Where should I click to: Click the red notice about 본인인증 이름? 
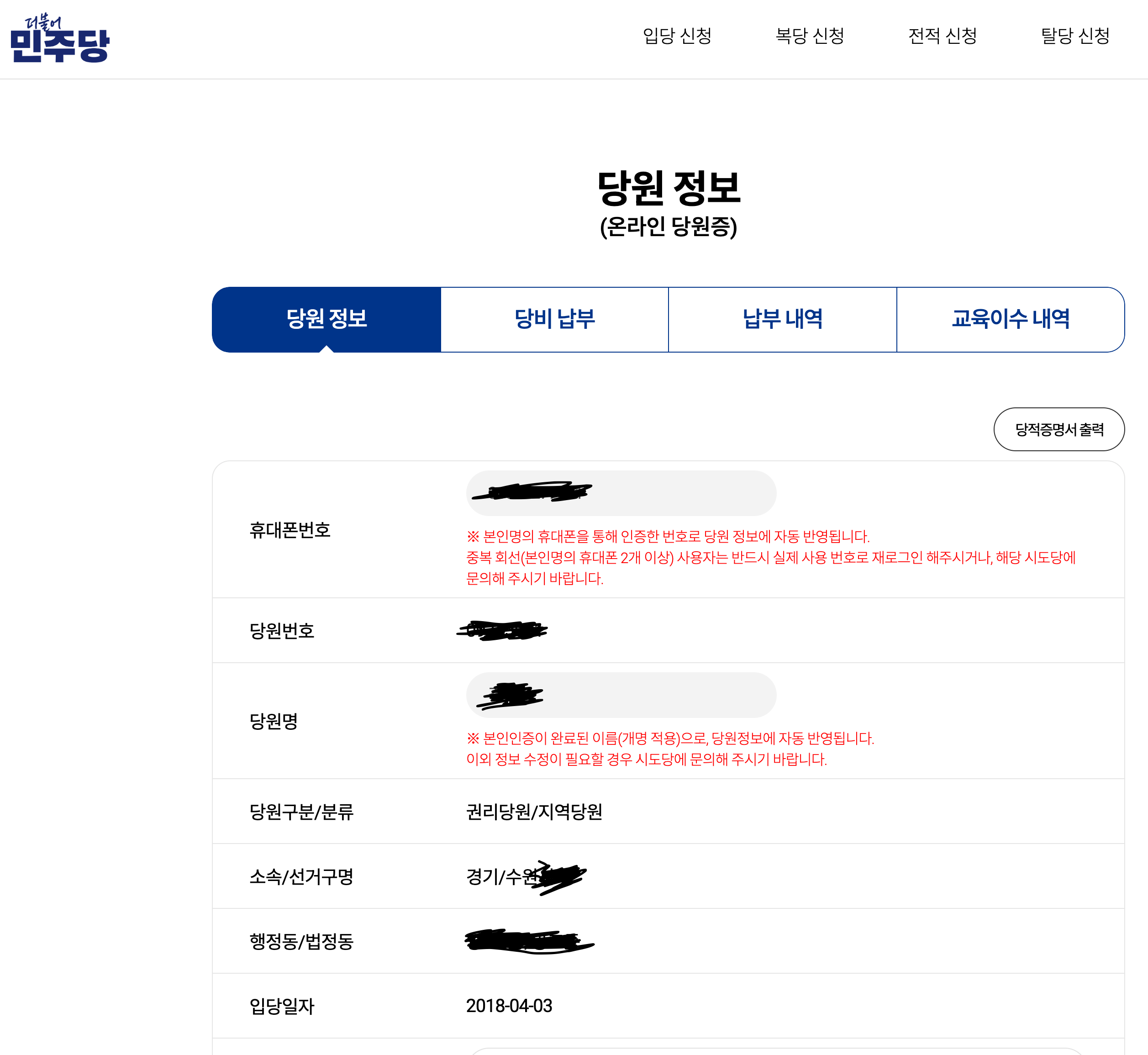click(670, 749)
